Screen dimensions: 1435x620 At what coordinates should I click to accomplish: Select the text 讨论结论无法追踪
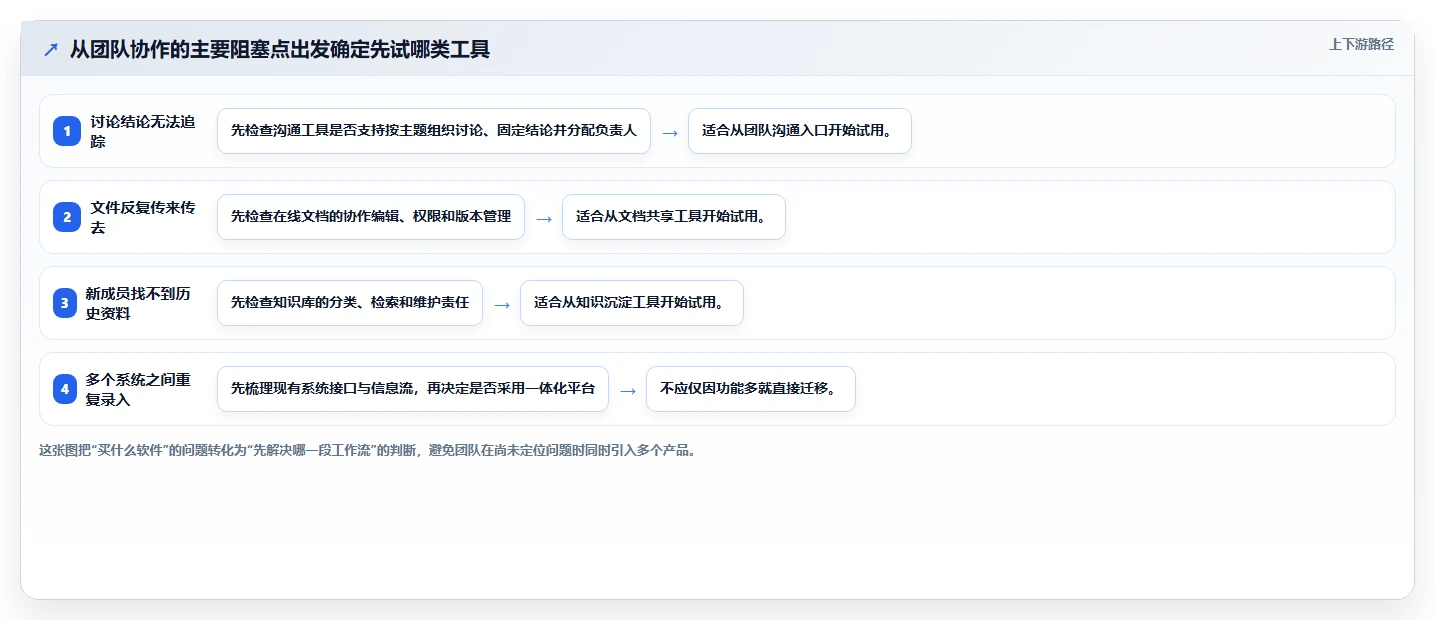(x=143, y=131)
